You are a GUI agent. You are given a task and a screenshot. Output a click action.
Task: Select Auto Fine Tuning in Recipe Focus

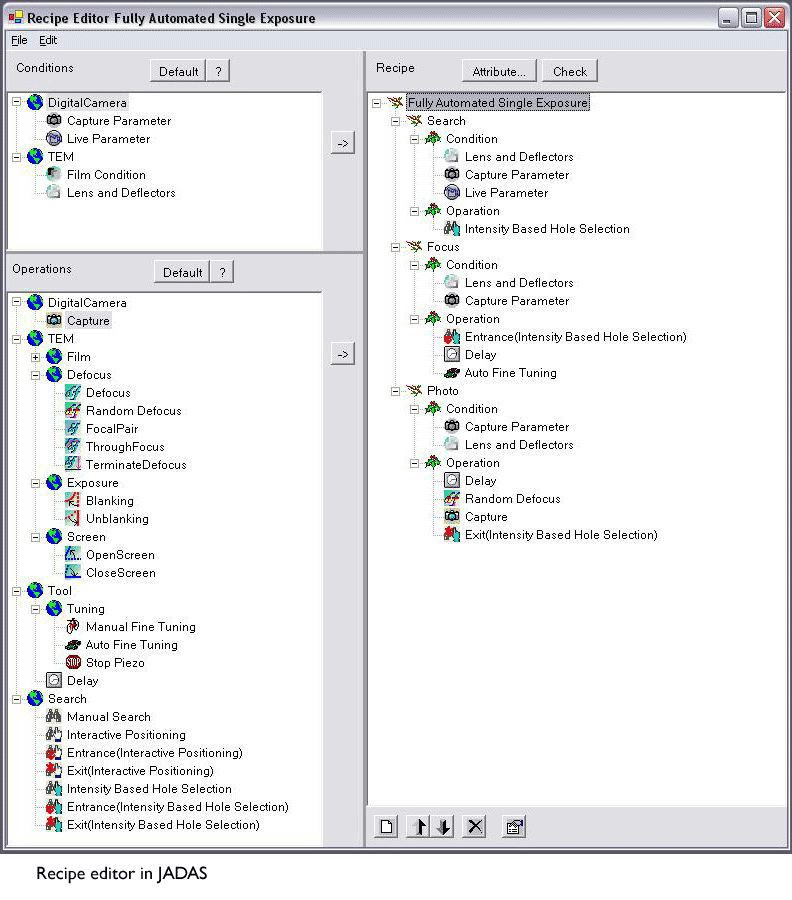510,373
